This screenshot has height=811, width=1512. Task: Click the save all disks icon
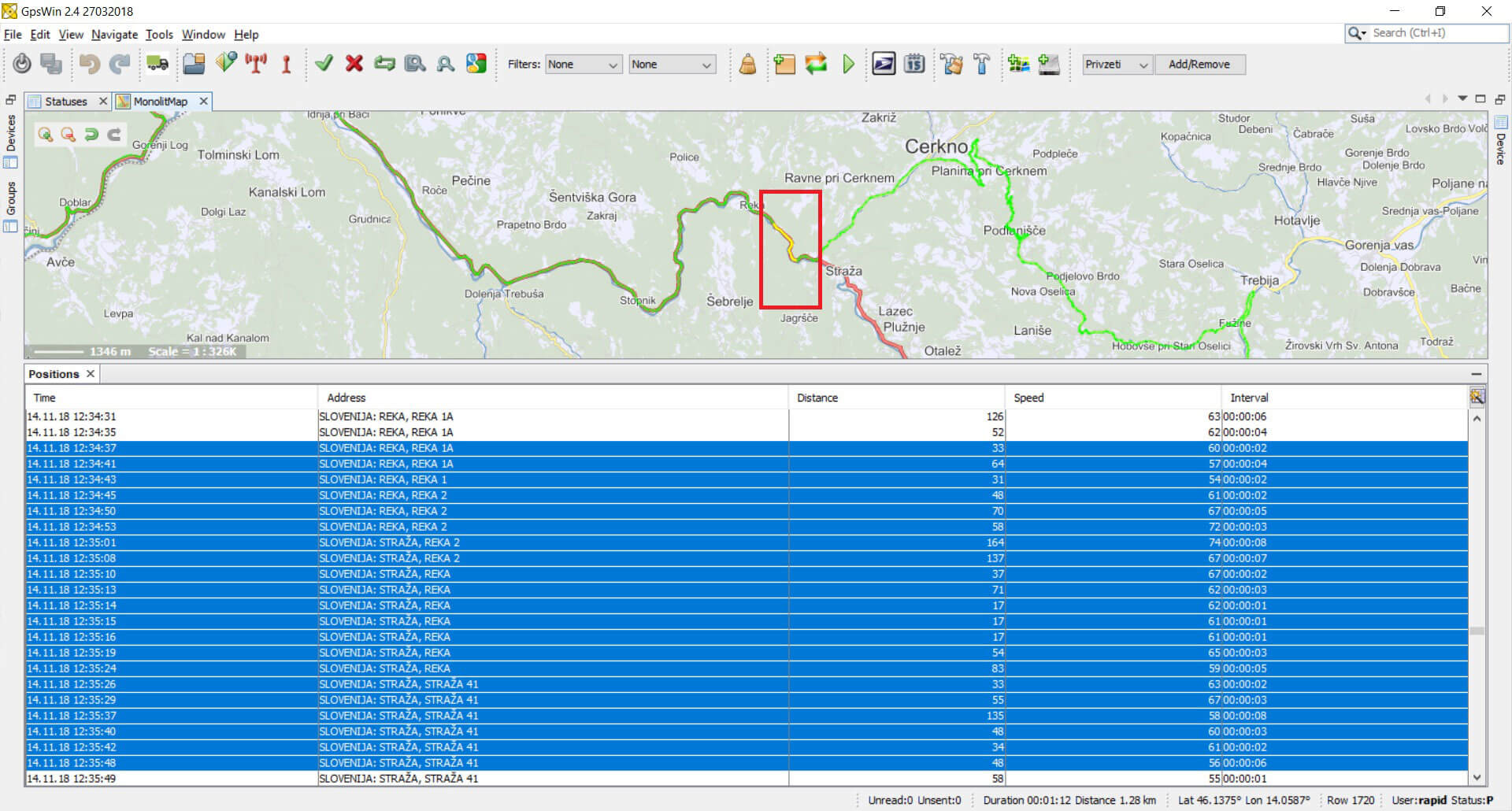[51, 64]
